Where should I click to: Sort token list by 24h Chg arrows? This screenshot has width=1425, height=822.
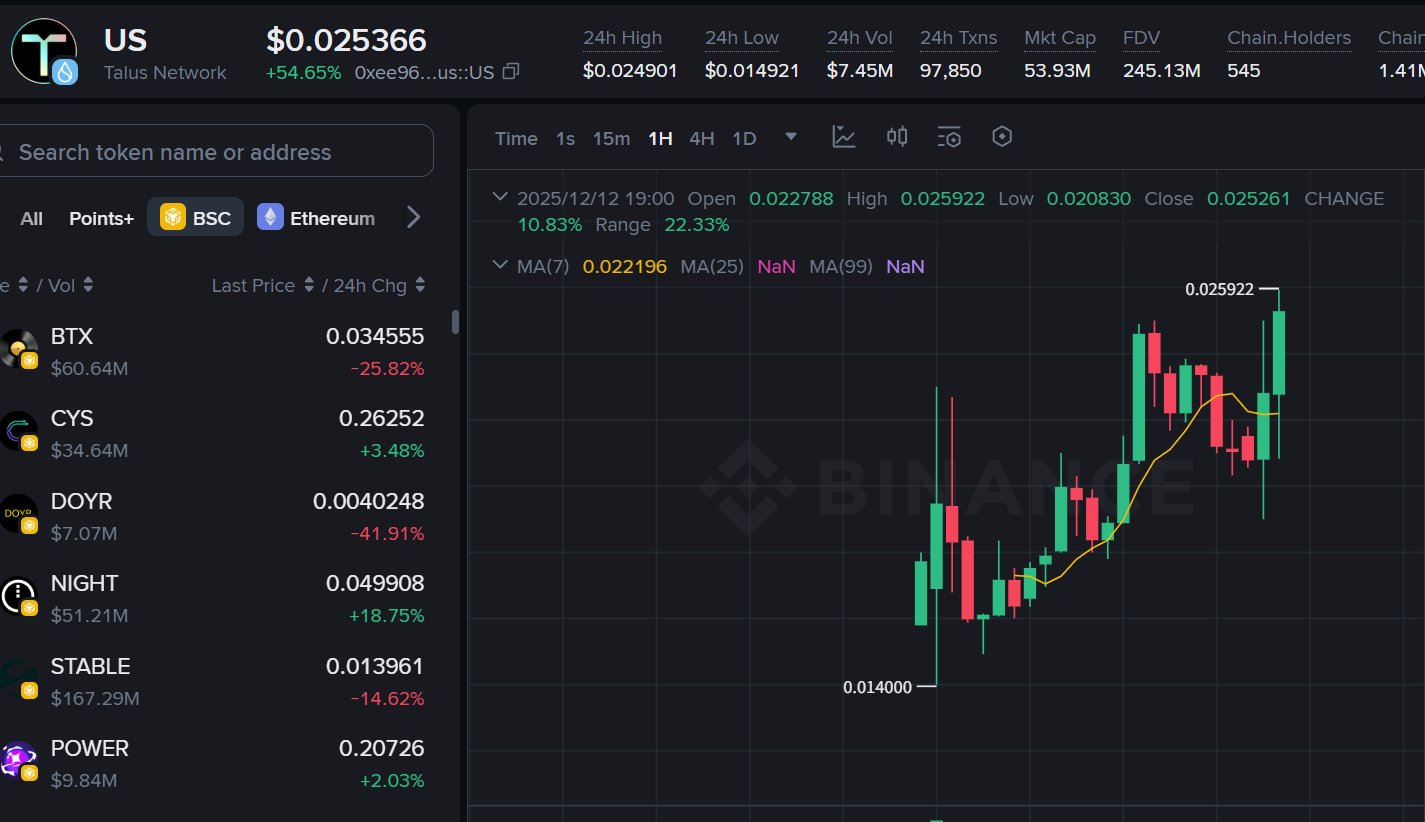pyautogui.click(x=420, y=285)
